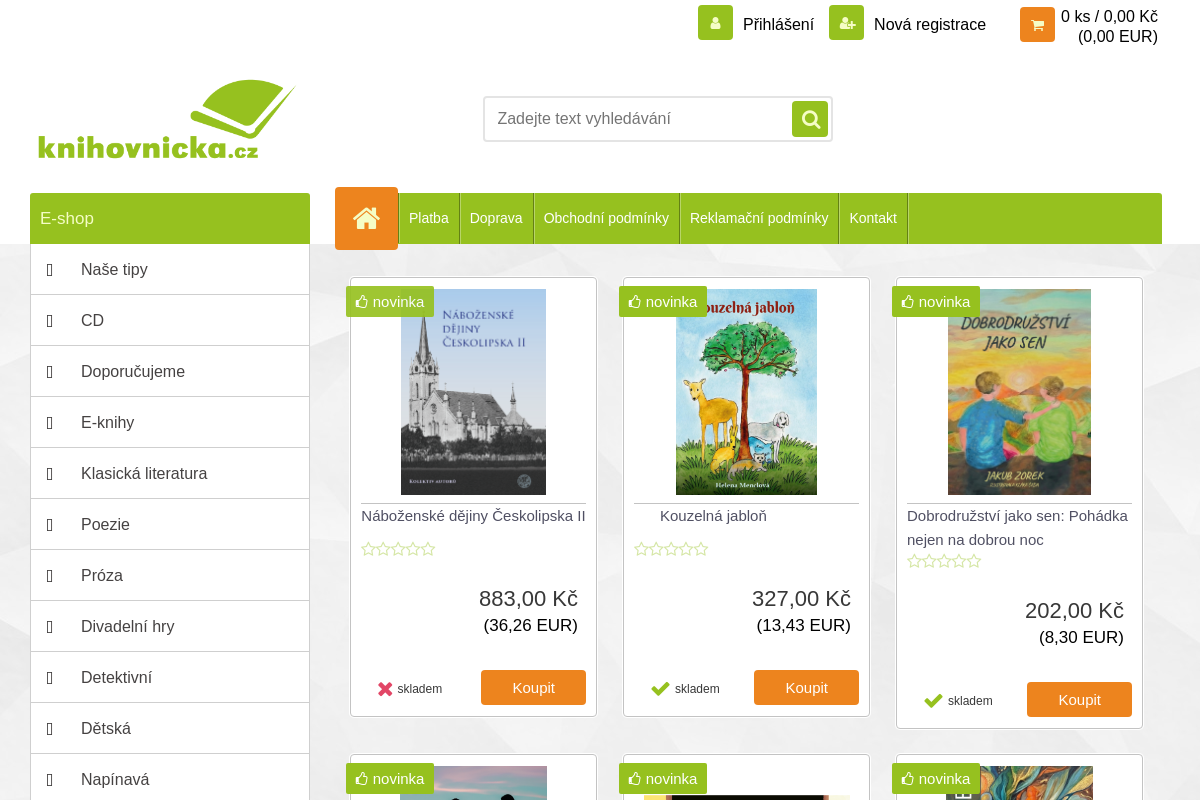Click the green skladem checkmark under Kouzelná jabloň

pos(660,687)
